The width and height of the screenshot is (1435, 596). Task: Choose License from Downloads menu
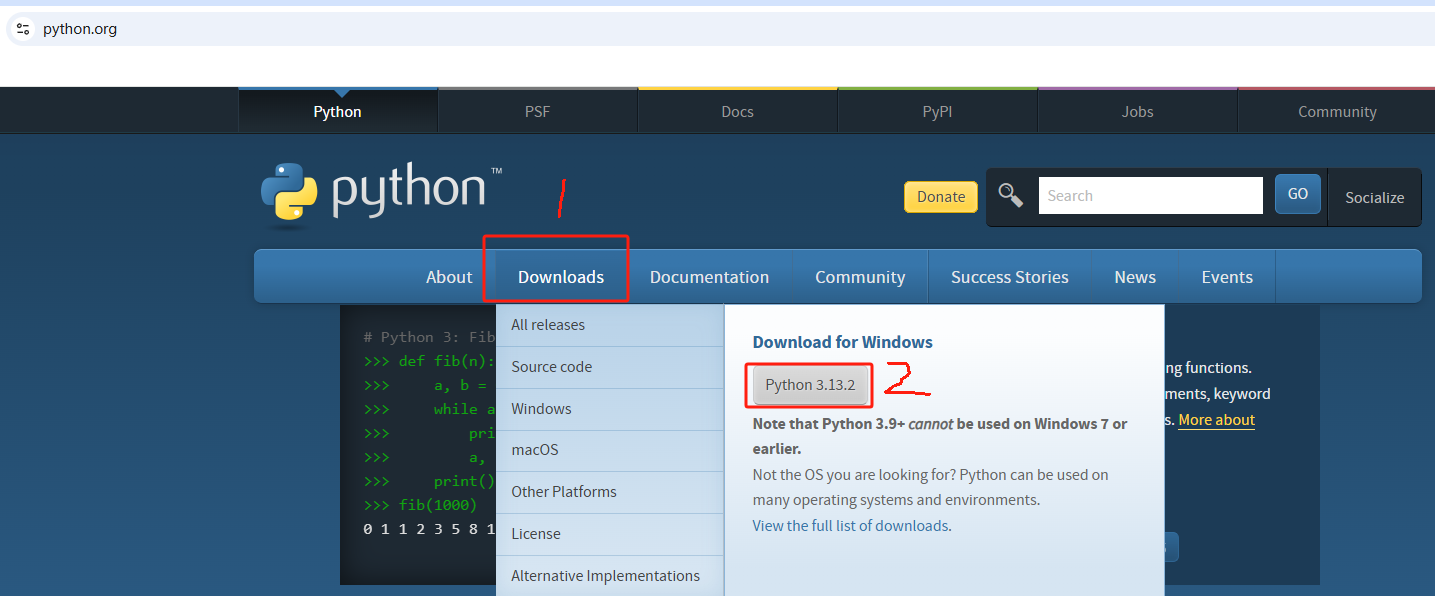610,534
